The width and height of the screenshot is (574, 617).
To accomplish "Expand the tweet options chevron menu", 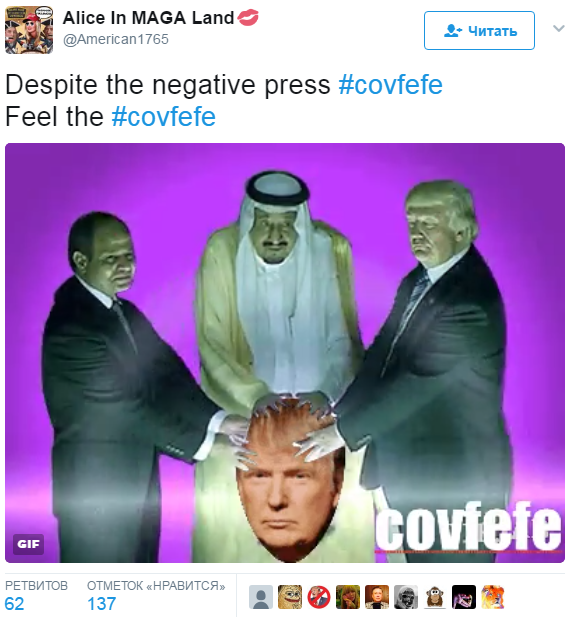I will [x=559, y=28].
